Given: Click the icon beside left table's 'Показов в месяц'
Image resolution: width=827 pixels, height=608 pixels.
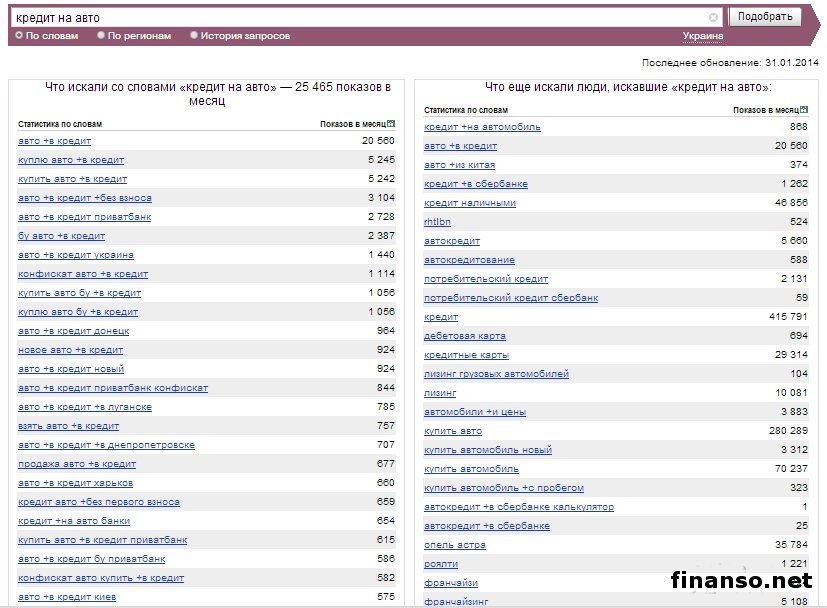Looking at the screenshot, I should [x=391, y=124].
